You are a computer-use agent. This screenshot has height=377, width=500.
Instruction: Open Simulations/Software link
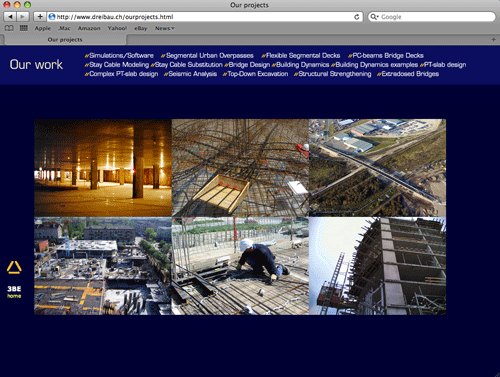119,56
